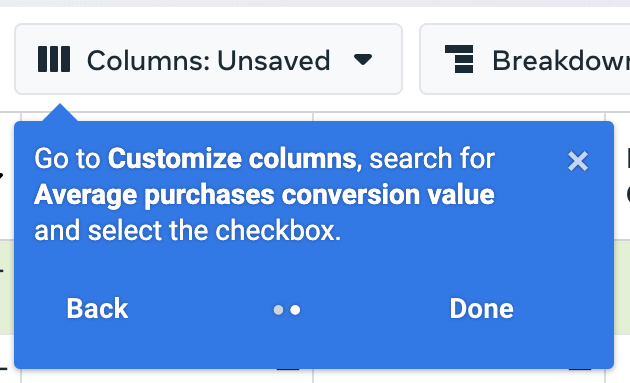Click the tooltip's upward pointer arrow

[x=60, y=112]
